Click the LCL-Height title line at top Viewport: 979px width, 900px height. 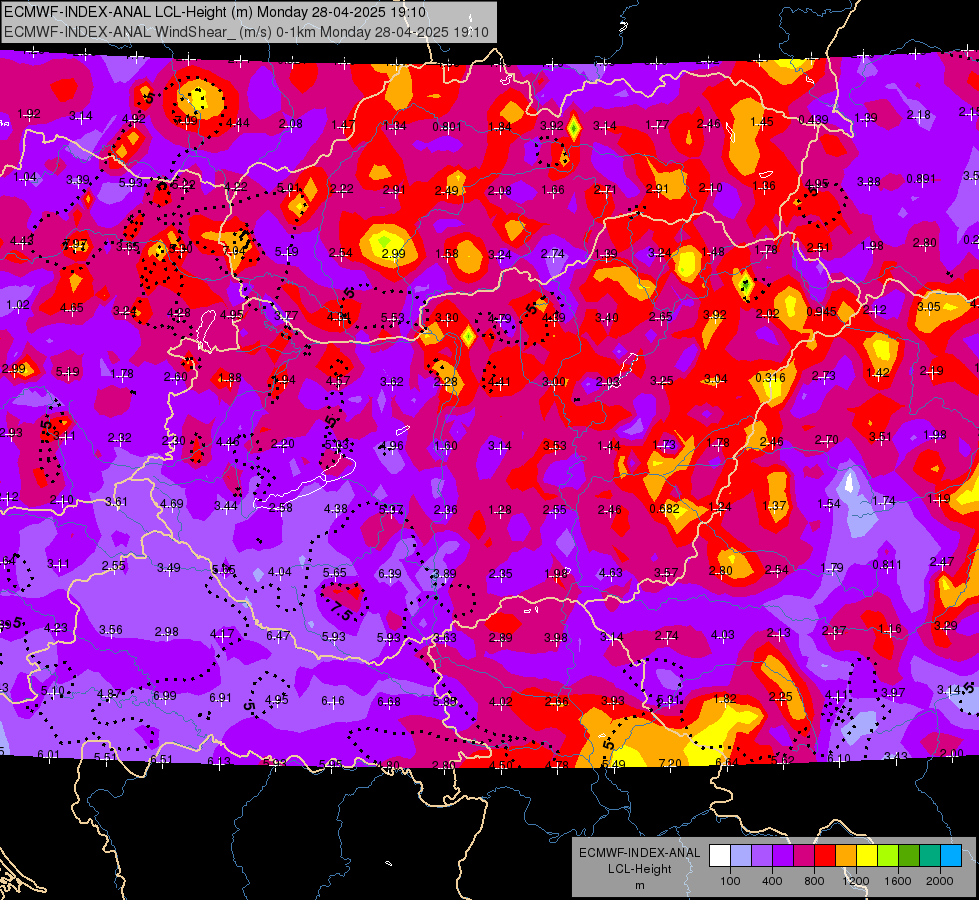click(215, 12)
